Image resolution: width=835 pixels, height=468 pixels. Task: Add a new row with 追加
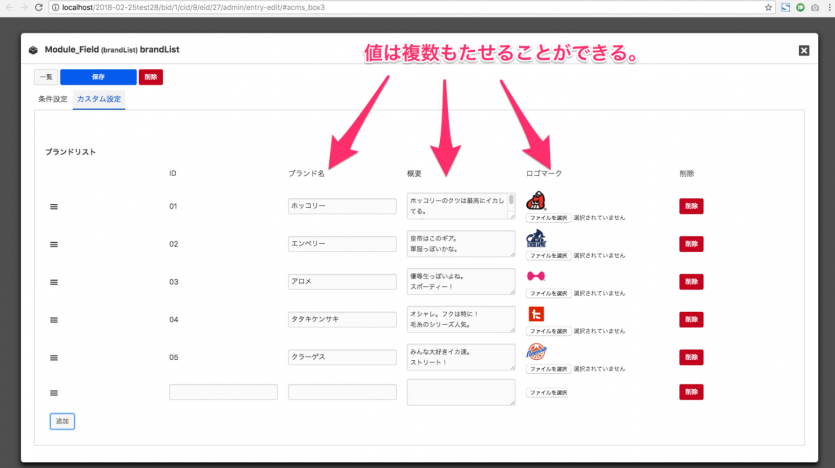click(62, 421)
